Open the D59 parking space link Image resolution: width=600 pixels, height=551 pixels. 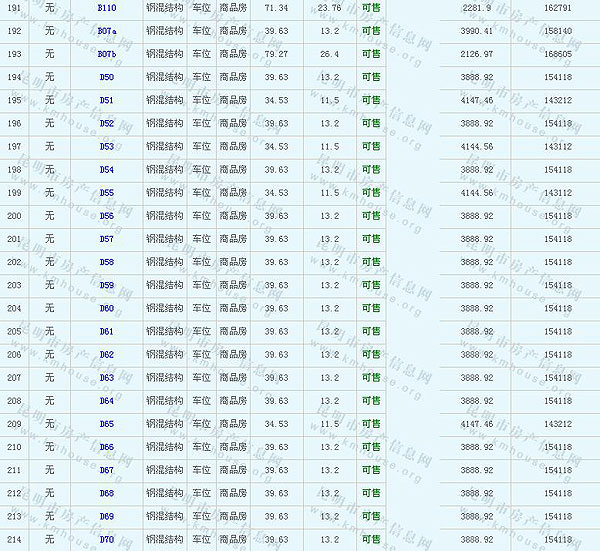click(x=107, y=285)
